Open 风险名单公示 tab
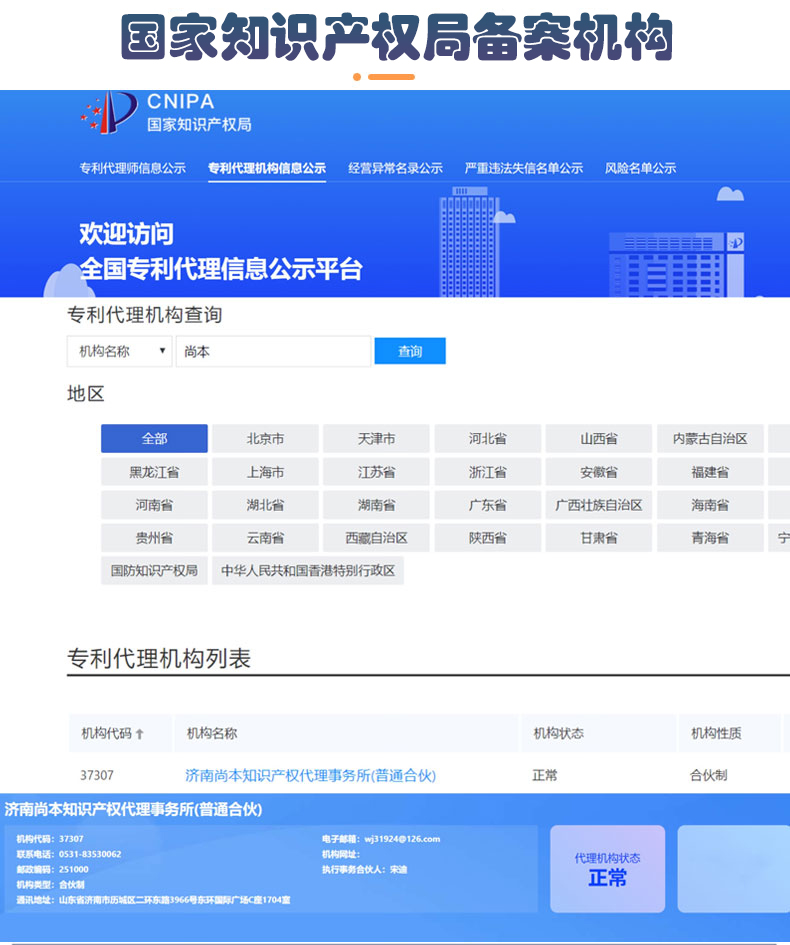790x945 pixels. pyautogui.click(x=641, y=168)
